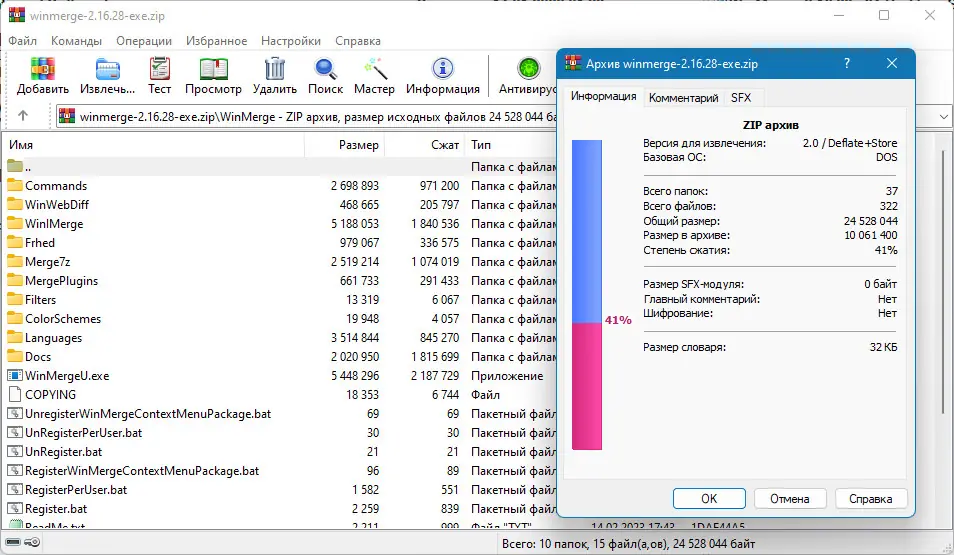The height and width of the screenshot is (555, 954).
Task: Confirm the dialog with OK
Action: click(709, 498)
